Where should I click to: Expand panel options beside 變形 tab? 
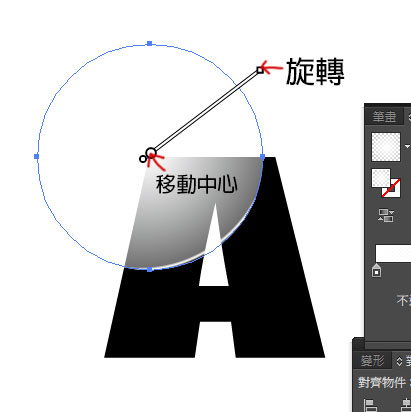[399, 361]
